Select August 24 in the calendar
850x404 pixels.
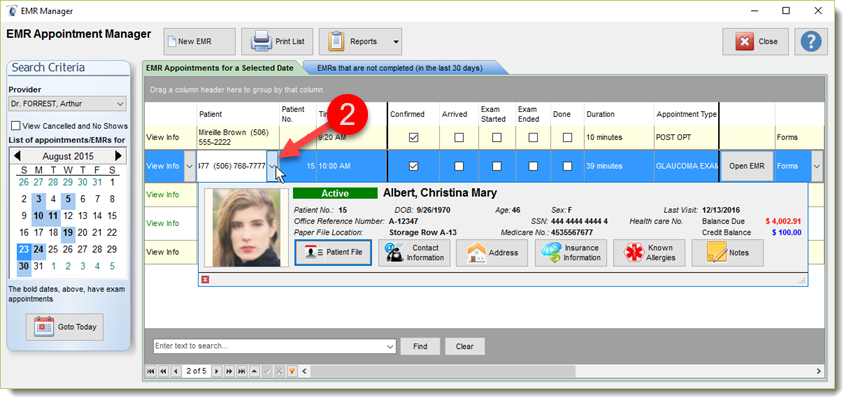point(38,249)
